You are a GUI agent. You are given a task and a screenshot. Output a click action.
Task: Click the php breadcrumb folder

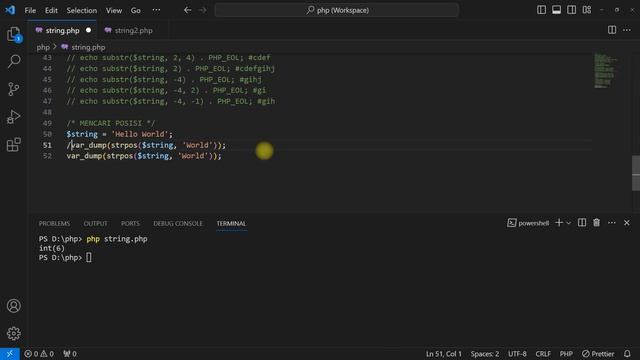pos(43,47)
